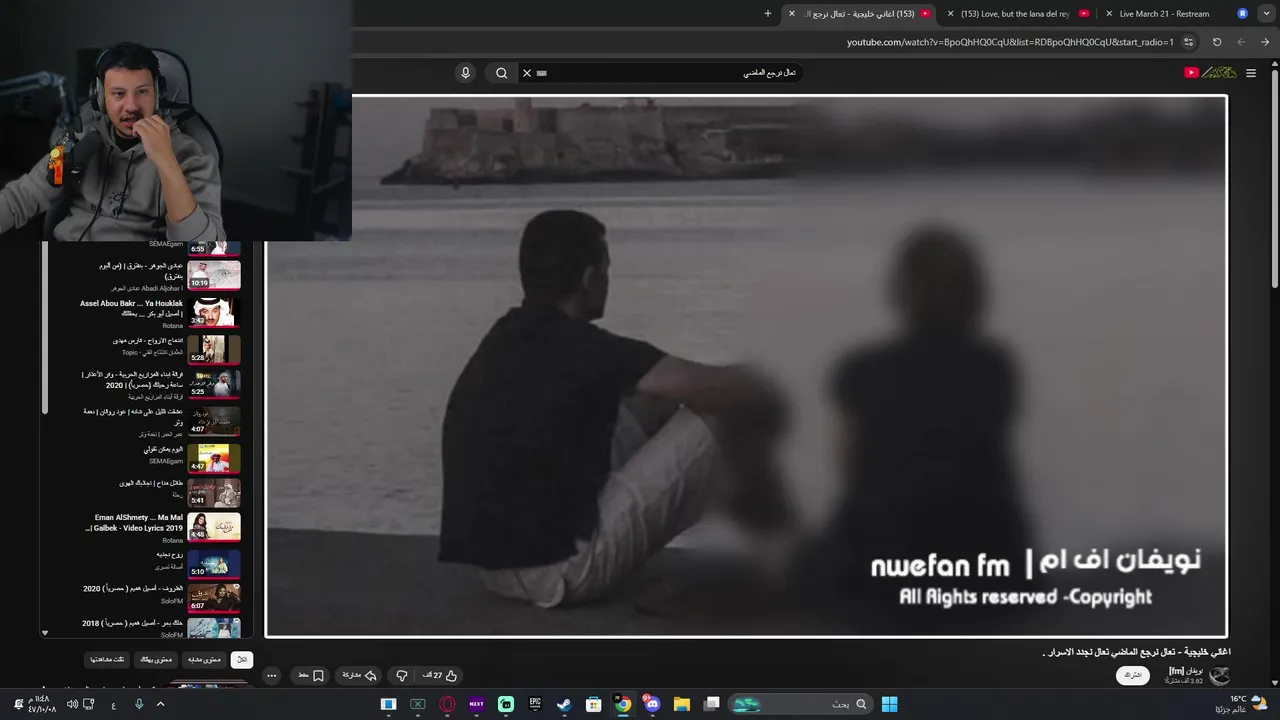Open the Windows Start button
The image size is (1280, 720).
(889, 704)
